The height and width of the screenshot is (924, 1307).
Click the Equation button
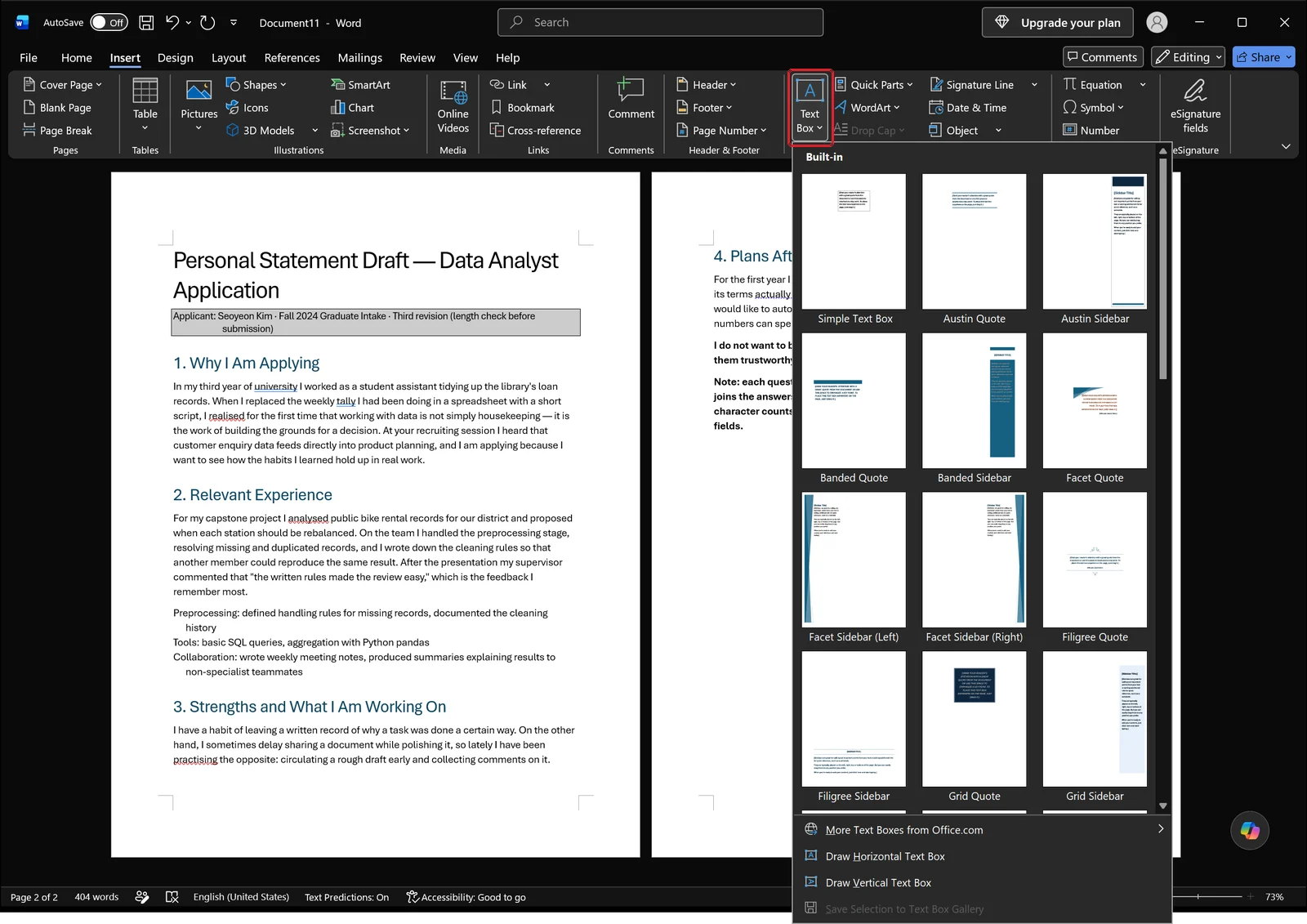pos(1093,85)
